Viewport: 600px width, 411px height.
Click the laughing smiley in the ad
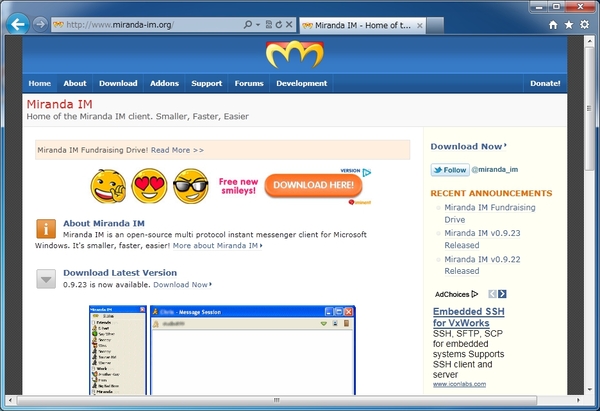pos(108,186)
